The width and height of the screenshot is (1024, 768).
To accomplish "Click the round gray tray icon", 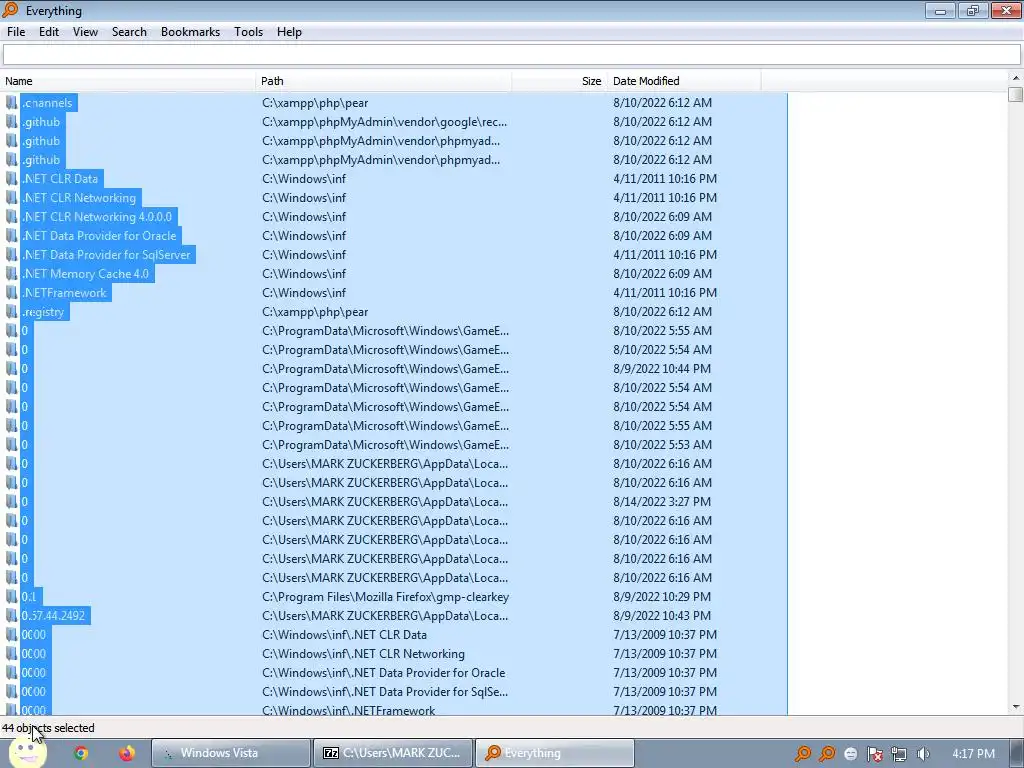I will point(850,754).
